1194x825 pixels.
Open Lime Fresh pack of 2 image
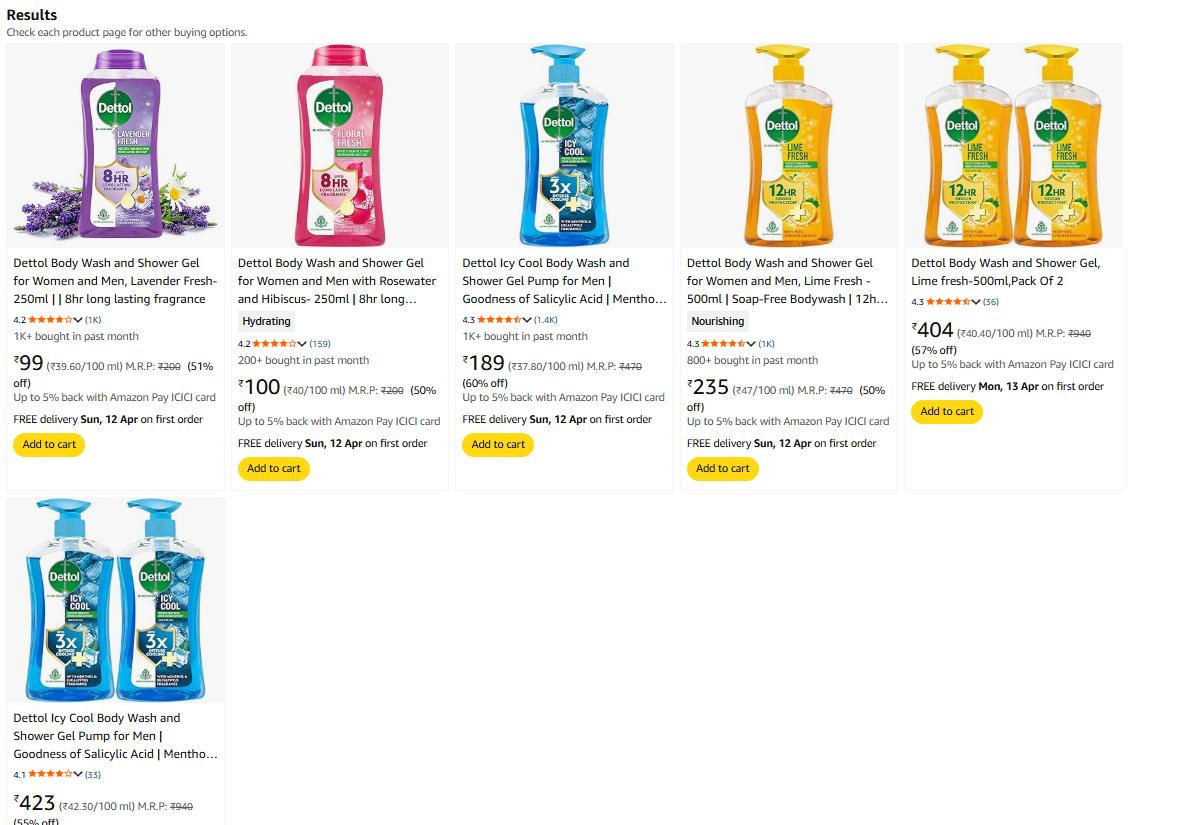1013,146
